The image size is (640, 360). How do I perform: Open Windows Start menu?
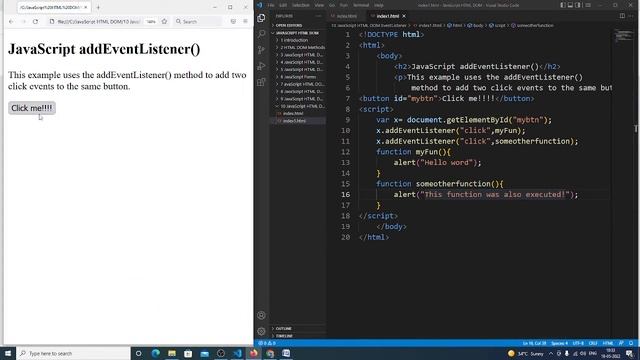pyautogui.click(x=8, y=353)
